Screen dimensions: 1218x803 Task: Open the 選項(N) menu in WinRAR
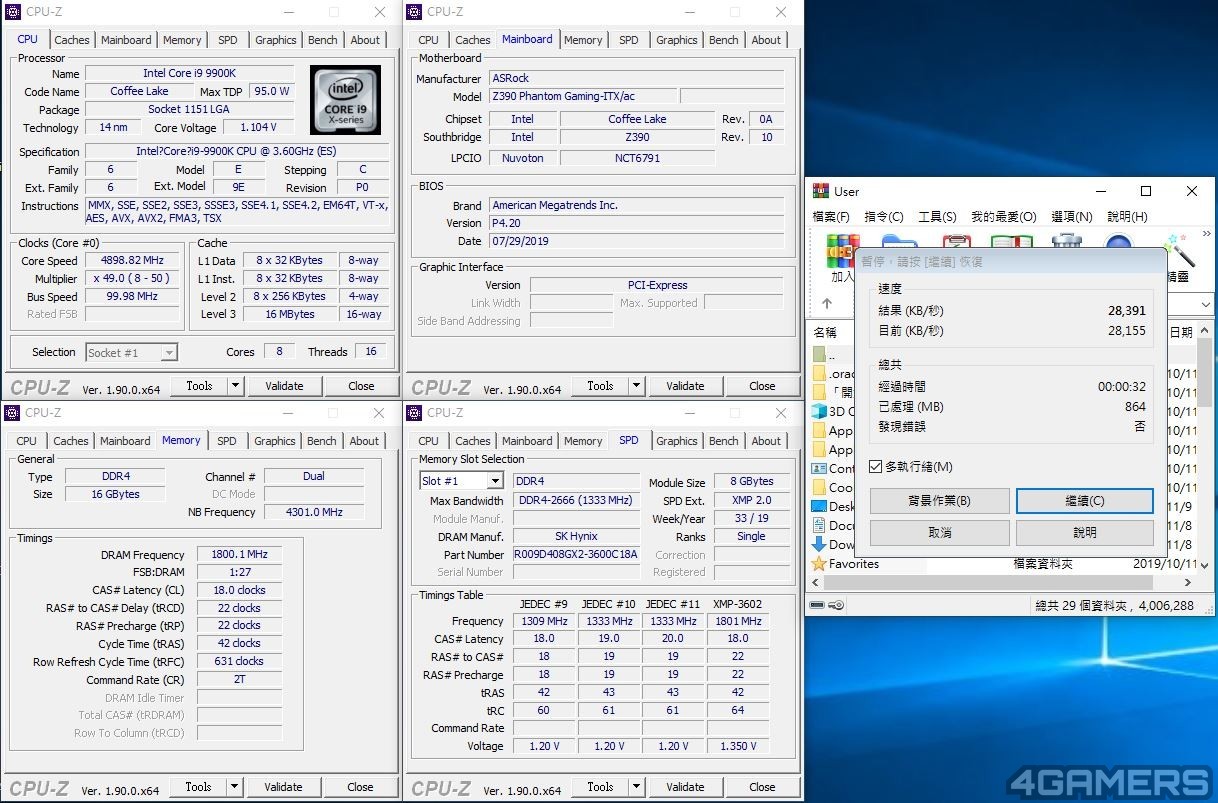[x=1071, y=217]
